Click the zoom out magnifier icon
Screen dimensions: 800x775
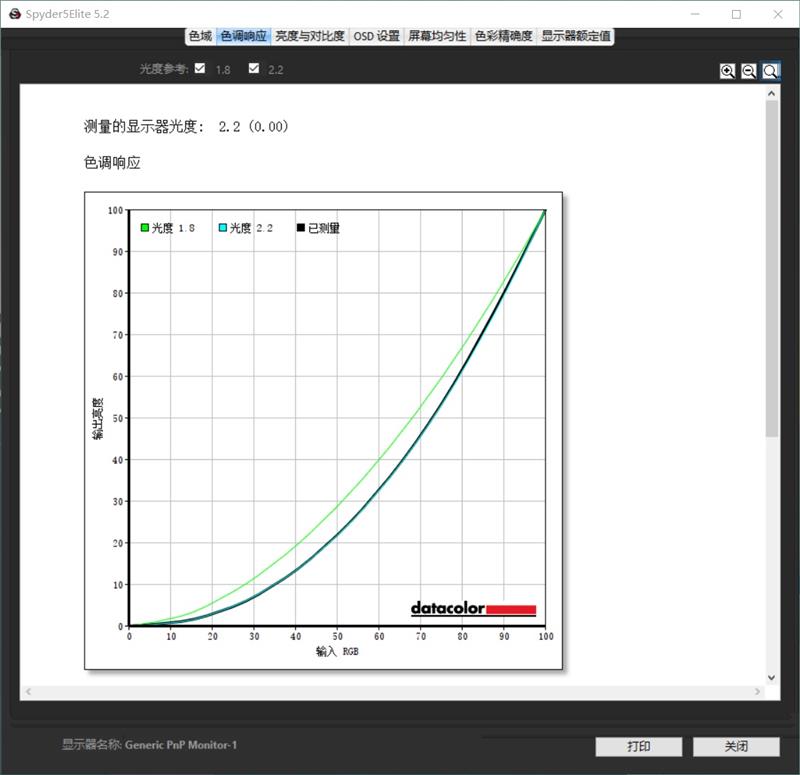point(747,70)
